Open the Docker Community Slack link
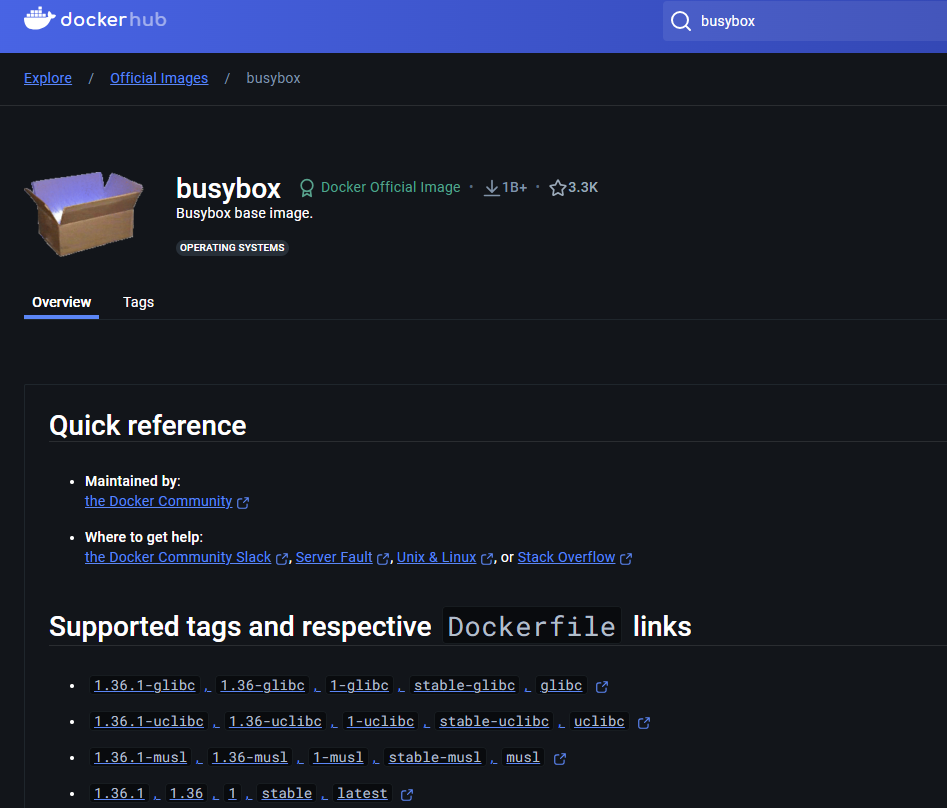This screenshot has height=808, width=947. pyautogui.click(x=178, y=557)
